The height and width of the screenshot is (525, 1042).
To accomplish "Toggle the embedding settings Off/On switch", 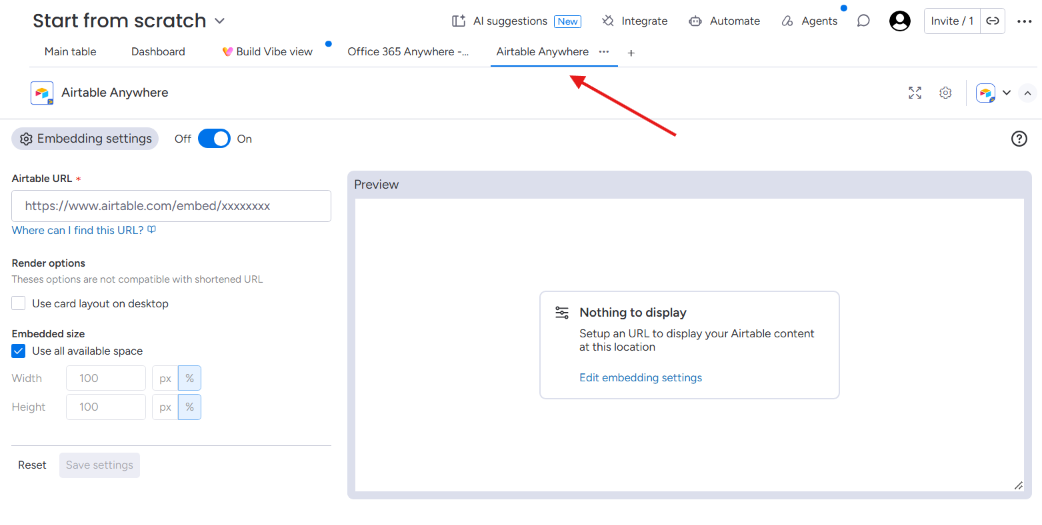I will point(214,139).
